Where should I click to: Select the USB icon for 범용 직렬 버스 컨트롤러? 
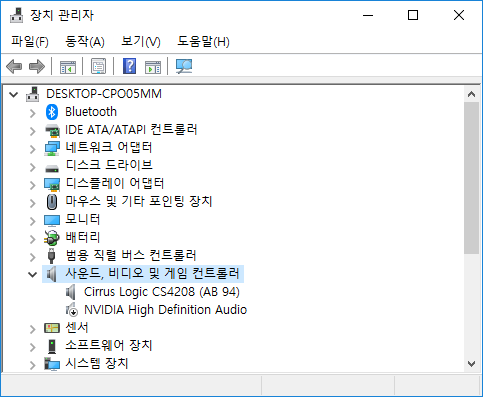[x=51, y=256]
